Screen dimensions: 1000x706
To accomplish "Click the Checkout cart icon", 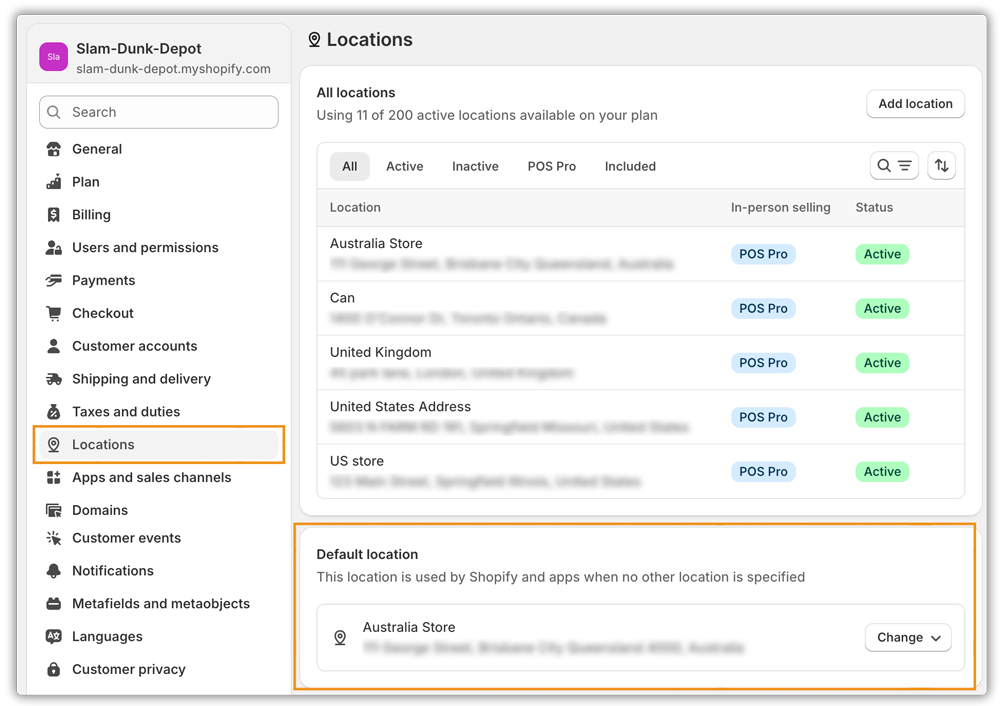I will [54, 313].
